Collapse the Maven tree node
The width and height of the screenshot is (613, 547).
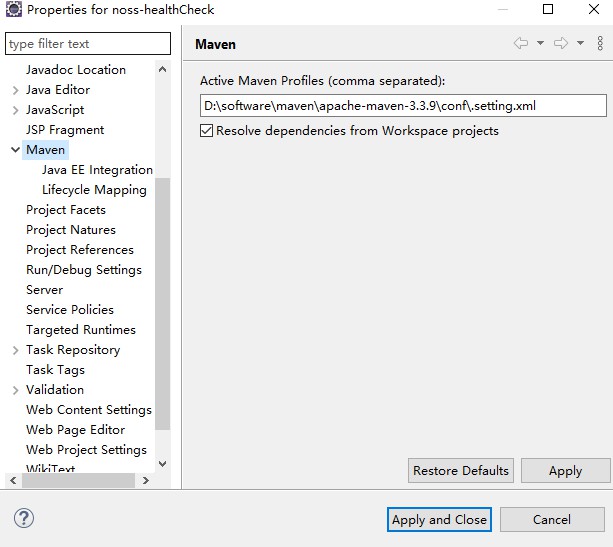tap(15, 150)
